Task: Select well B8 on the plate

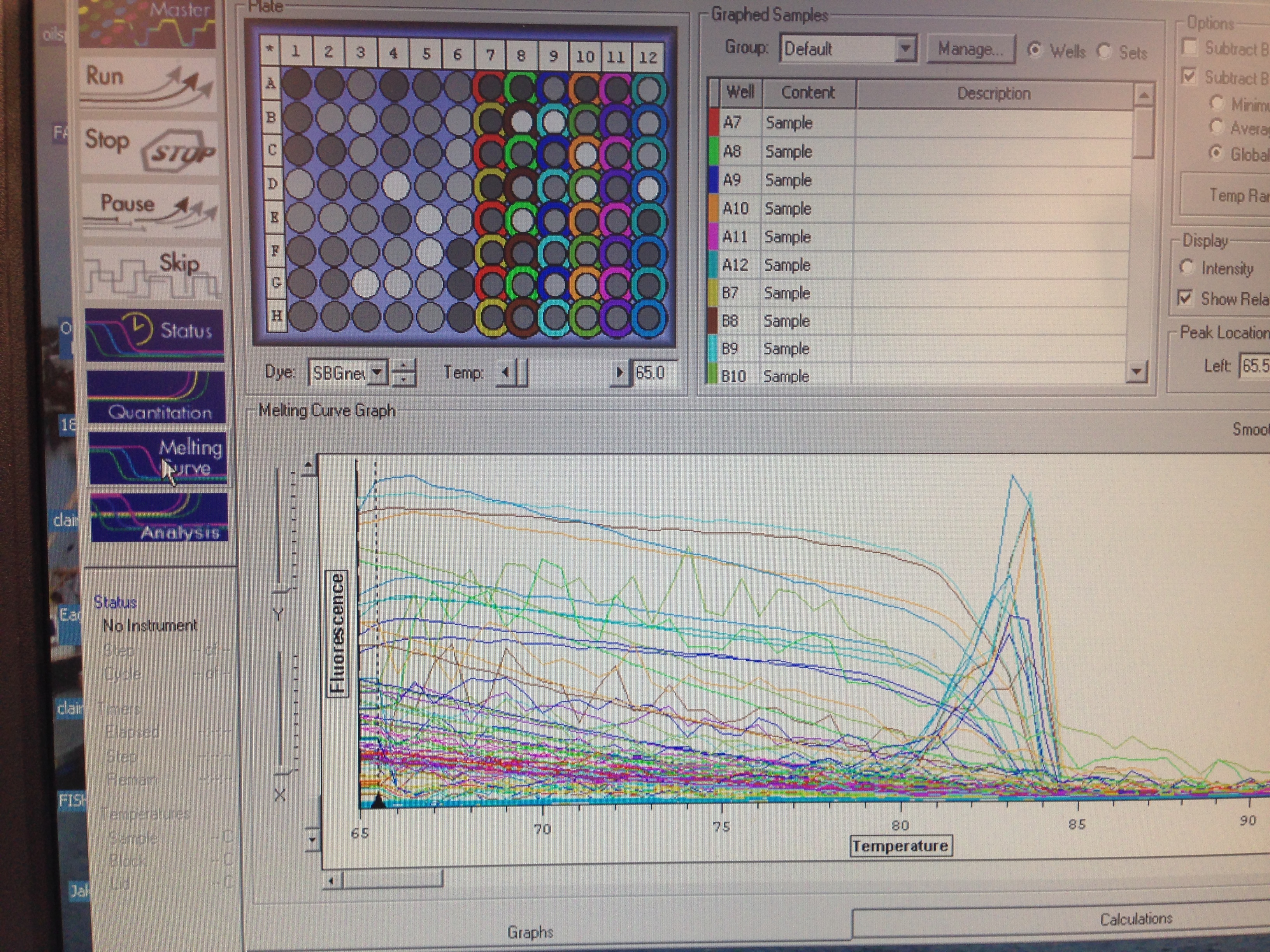Action: click(521, 121)
